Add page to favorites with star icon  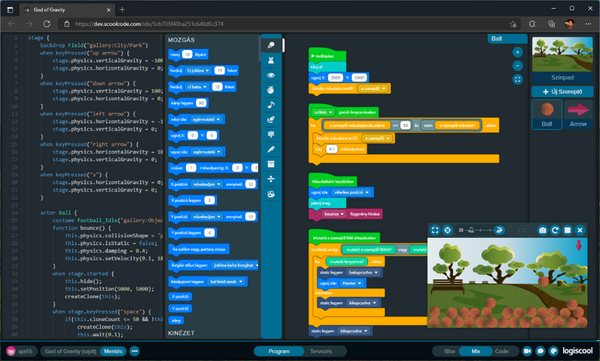click(x=513, y=24)
